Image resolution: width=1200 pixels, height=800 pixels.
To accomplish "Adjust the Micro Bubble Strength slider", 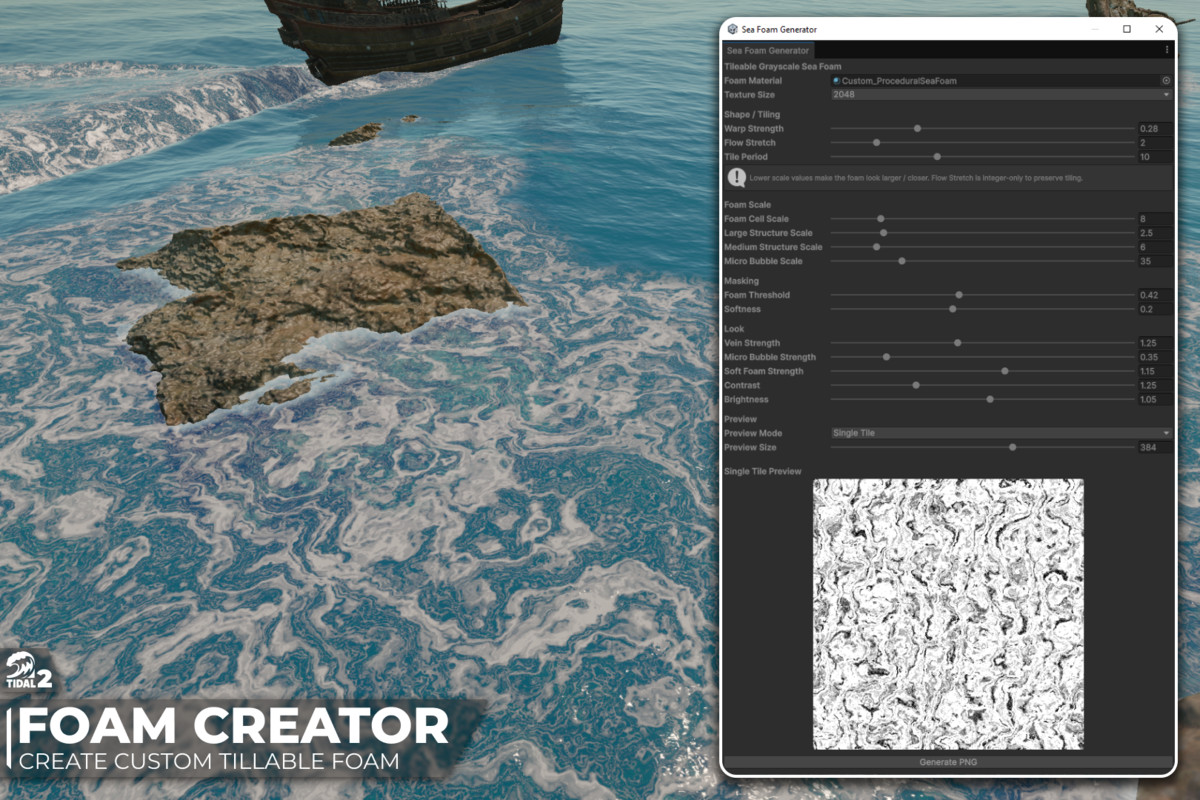I will pyautogui.click(x=982, y=357).
